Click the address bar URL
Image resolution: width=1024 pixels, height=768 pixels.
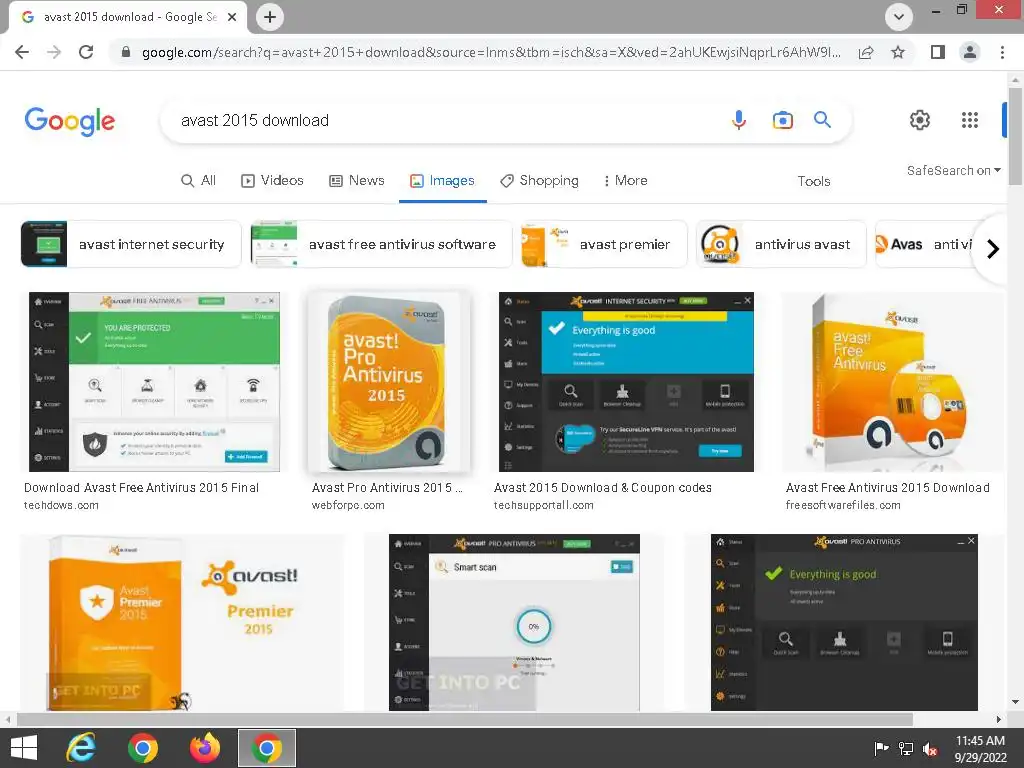point(491,52)
